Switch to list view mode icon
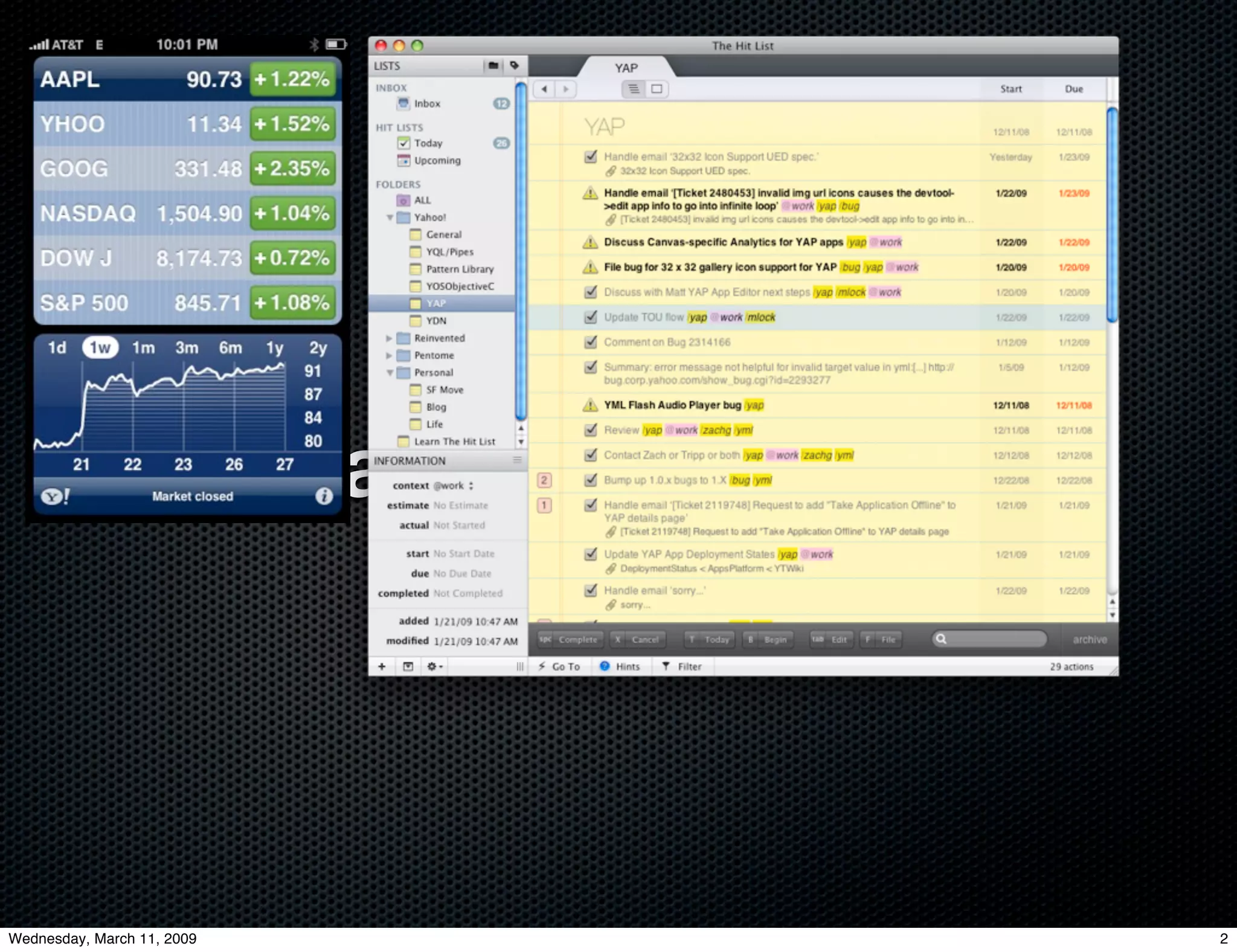Viewport: 1237px width, 952px height. tap(634, 89)
